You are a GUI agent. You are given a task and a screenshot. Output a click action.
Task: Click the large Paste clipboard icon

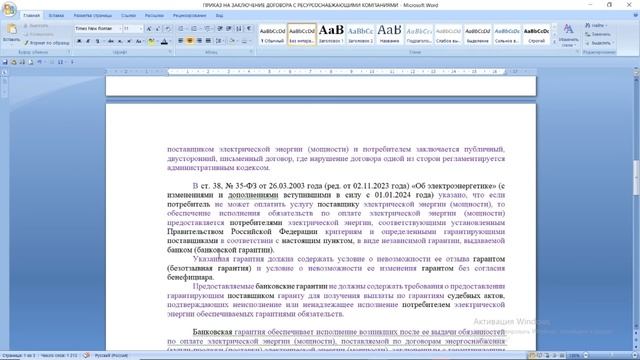11,29
